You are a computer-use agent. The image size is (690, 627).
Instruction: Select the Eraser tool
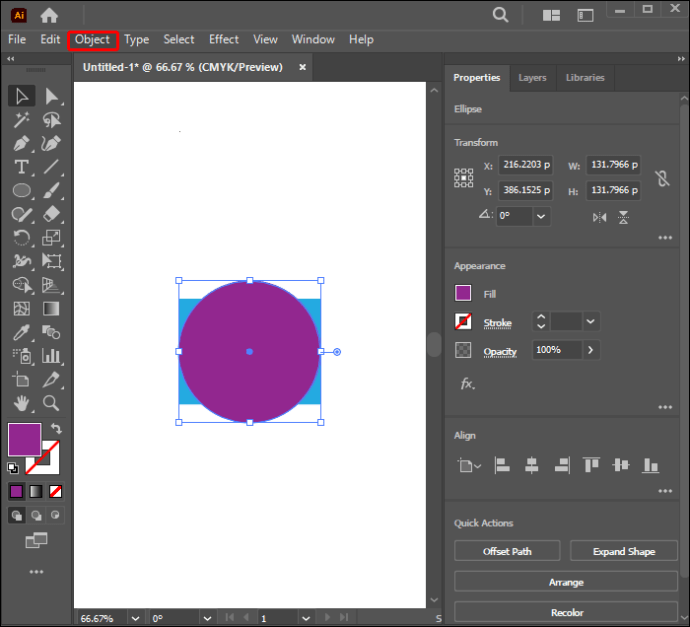[51, 214]
